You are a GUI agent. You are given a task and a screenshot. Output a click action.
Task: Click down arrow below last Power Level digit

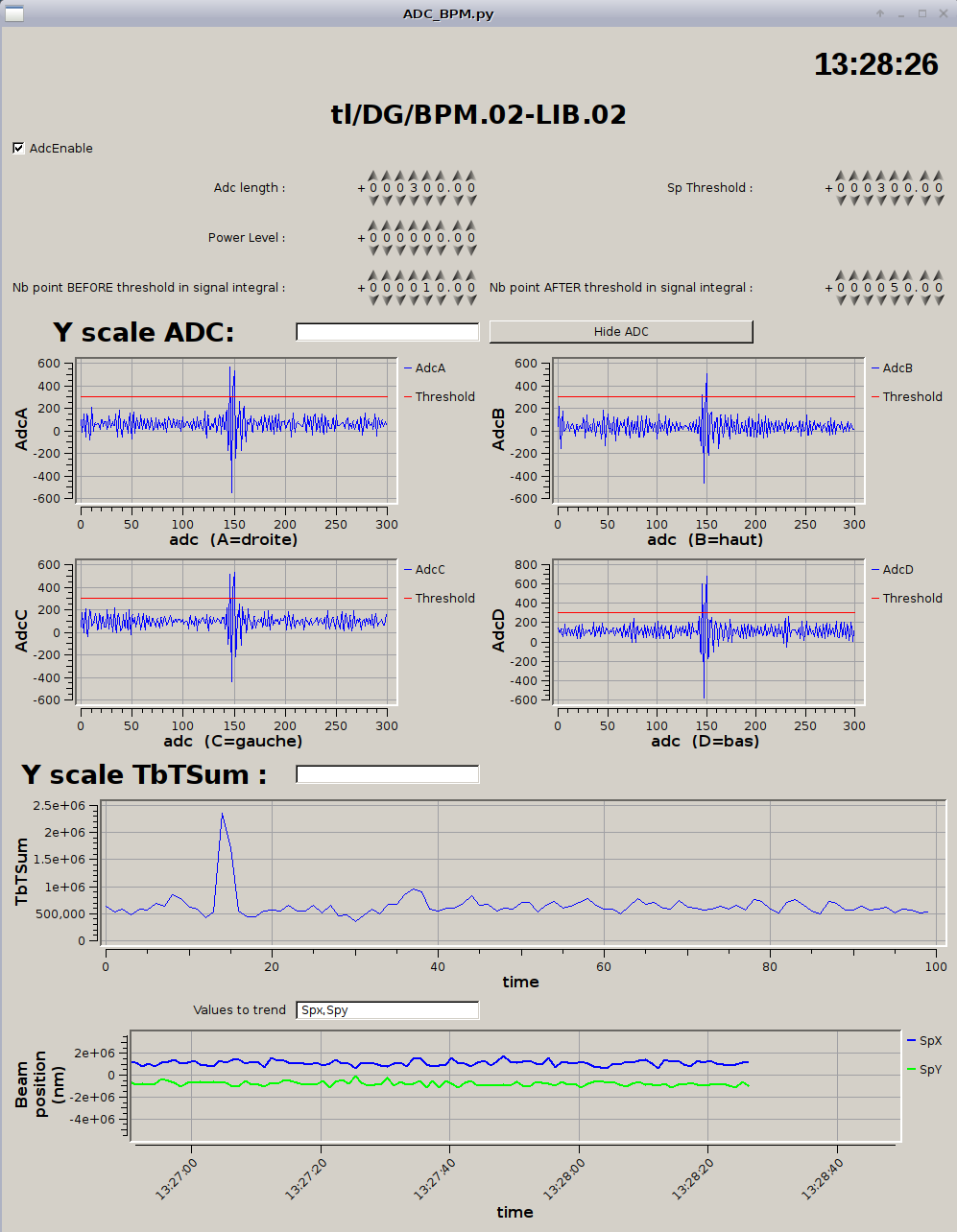click(x=471, y=250)
